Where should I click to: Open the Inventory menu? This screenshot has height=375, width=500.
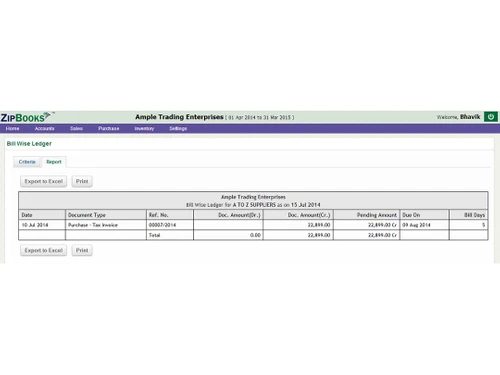click(x=144, y=128)
